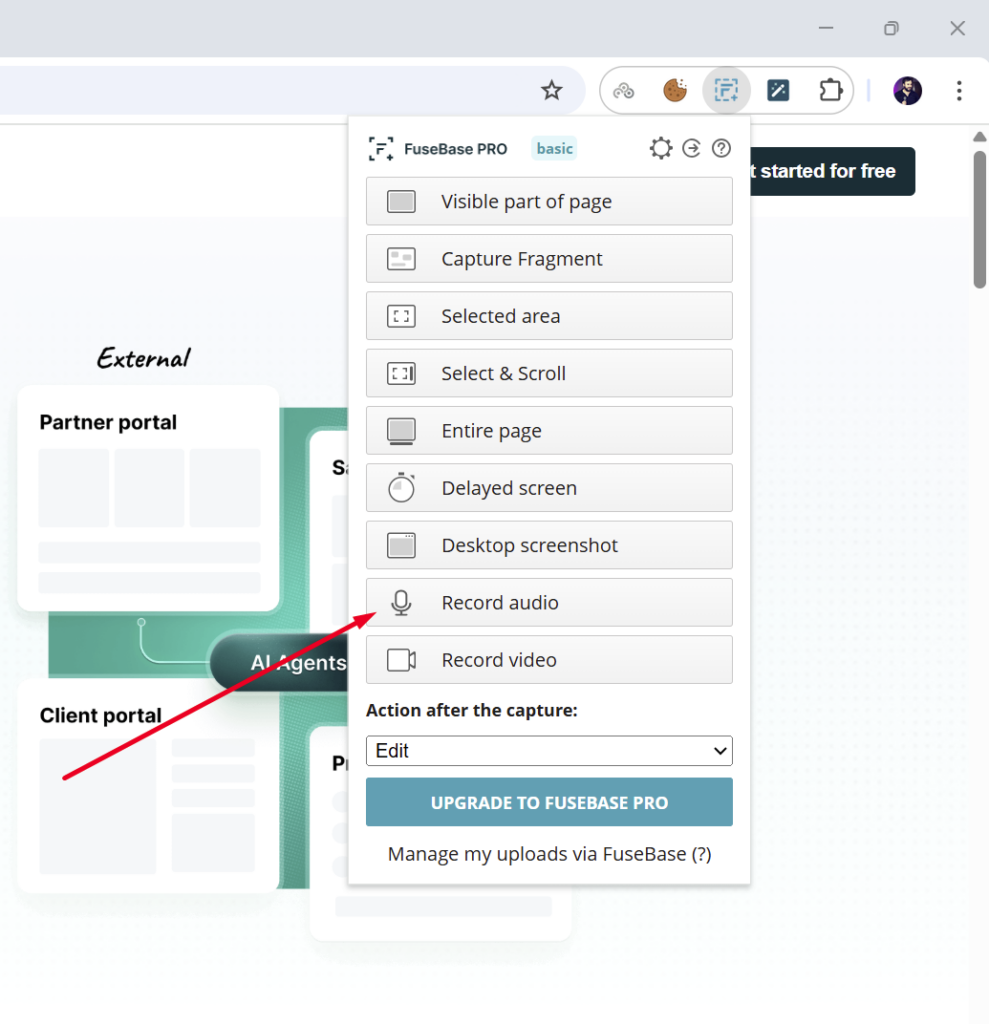Open the Action after capture dropdown
989x1024 pixels.
[x=549, y=750]
